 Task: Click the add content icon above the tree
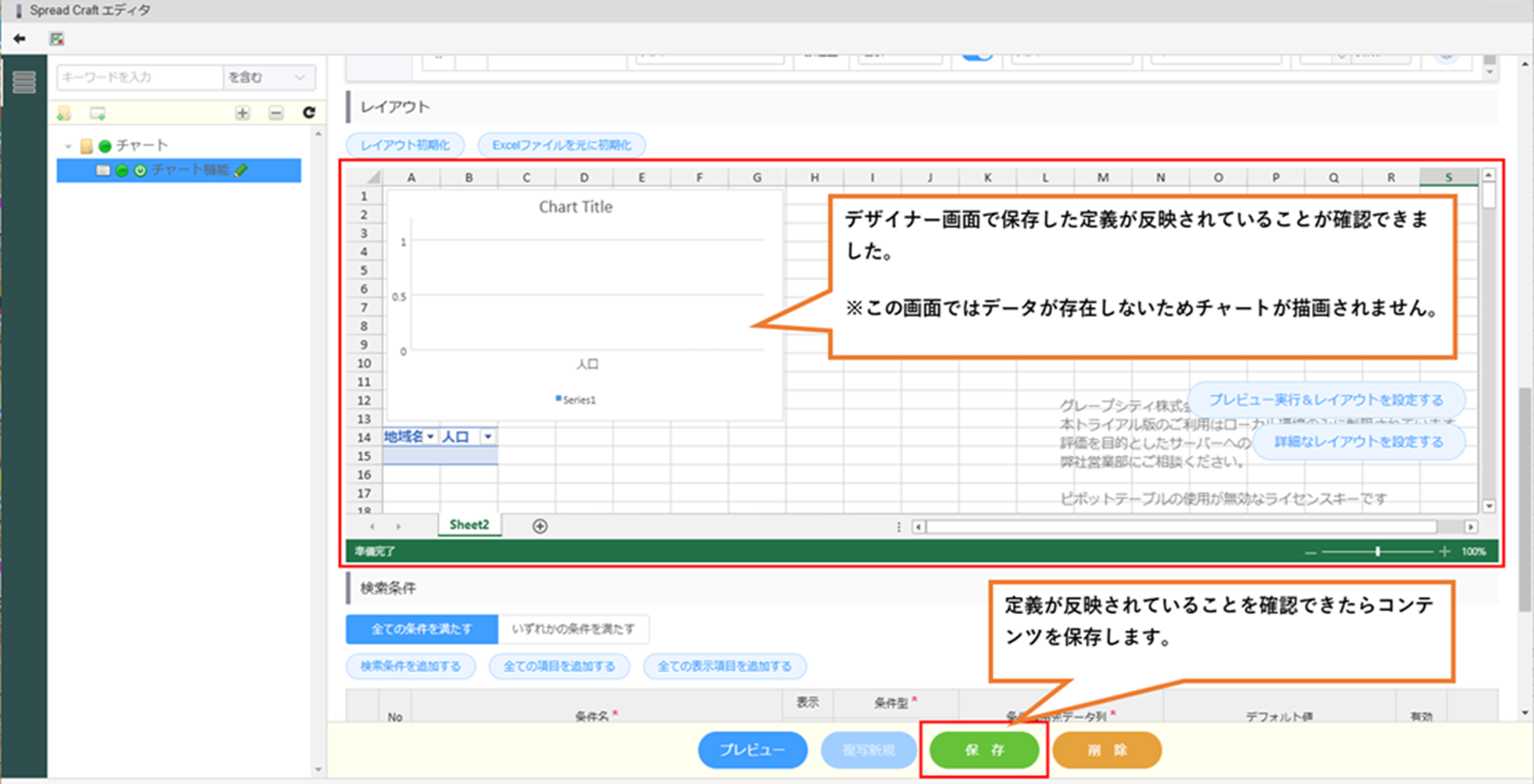pyautogui.click(x=98, y=113)
